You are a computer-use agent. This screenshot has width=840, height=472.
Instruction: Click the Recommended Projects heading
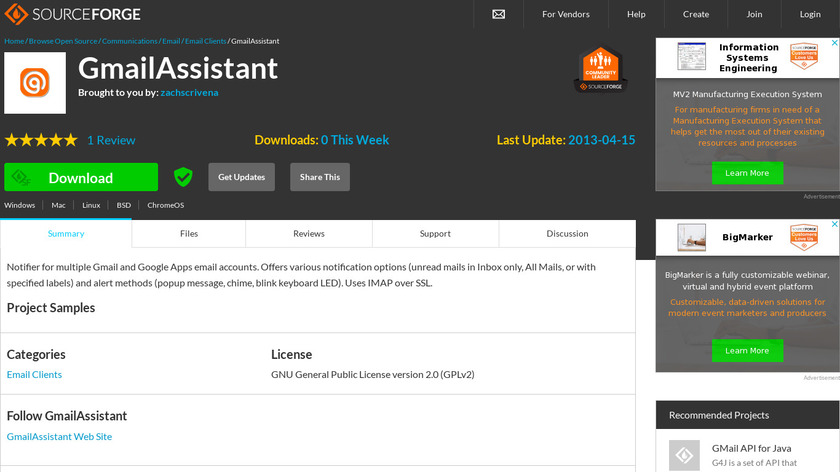[719, 415]
